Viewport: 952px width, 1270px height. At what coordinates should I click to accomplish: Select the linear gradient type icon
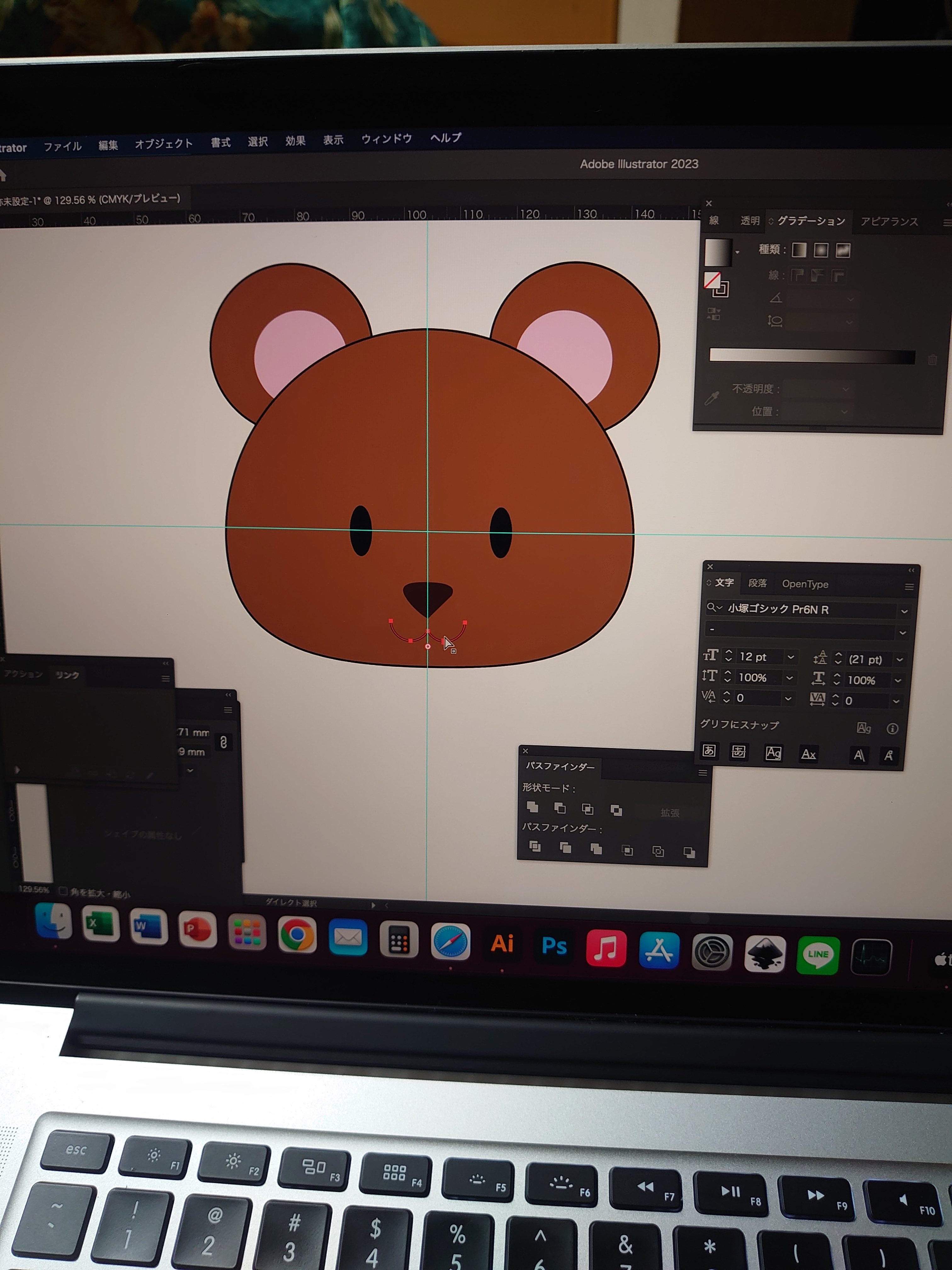(799, 250)
